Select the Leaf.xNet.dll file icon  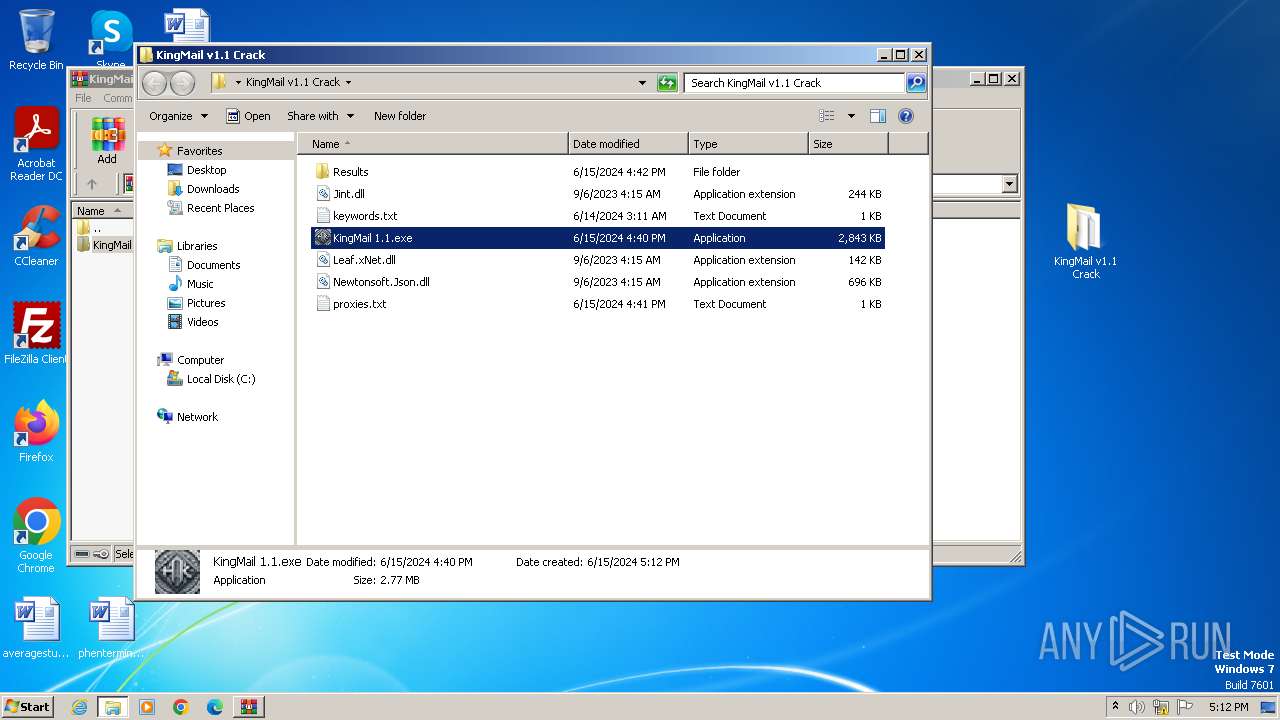(x=322, y=260)
